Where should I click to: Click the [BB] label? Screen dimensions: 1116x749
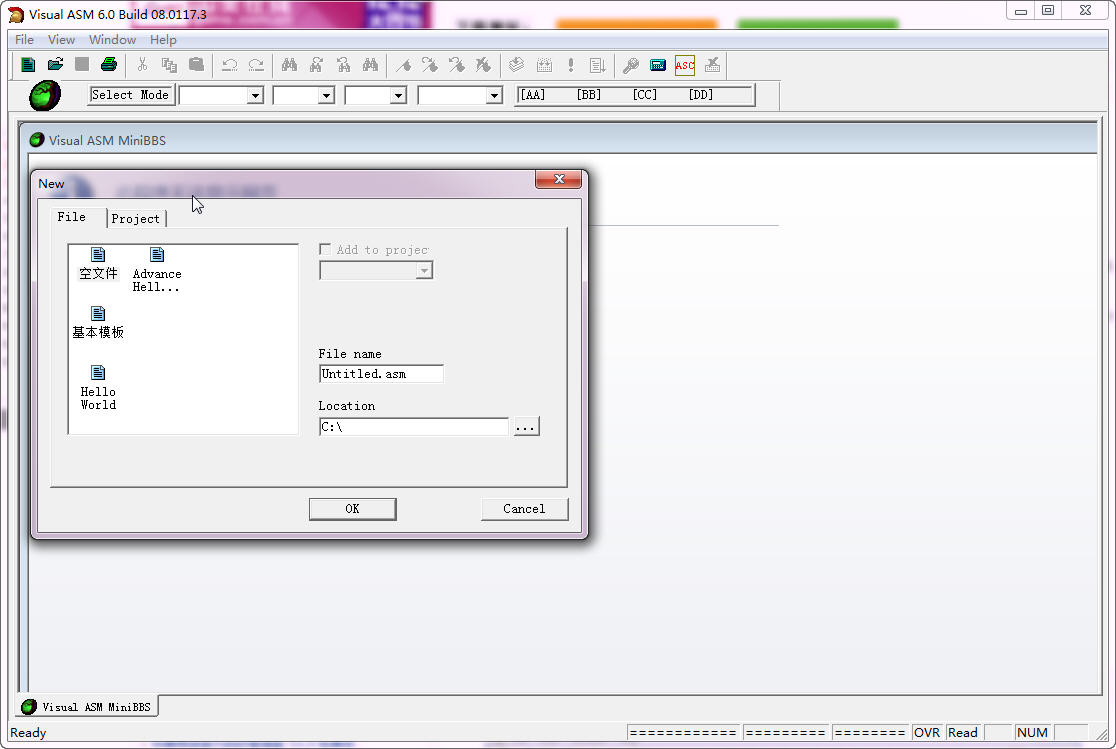click(589, 95)
